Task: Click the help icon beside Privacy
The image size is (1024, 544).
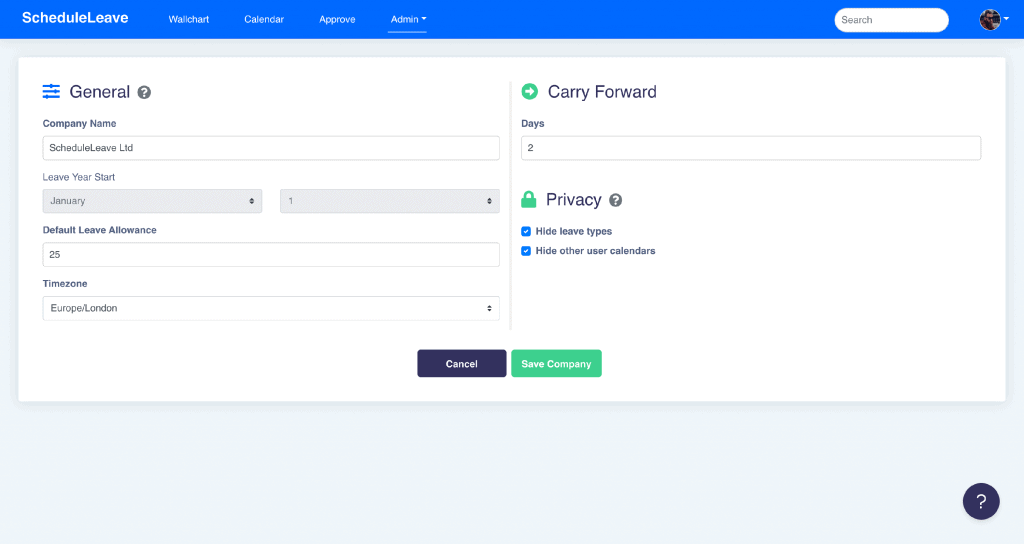Action: (x=615, y=200)
